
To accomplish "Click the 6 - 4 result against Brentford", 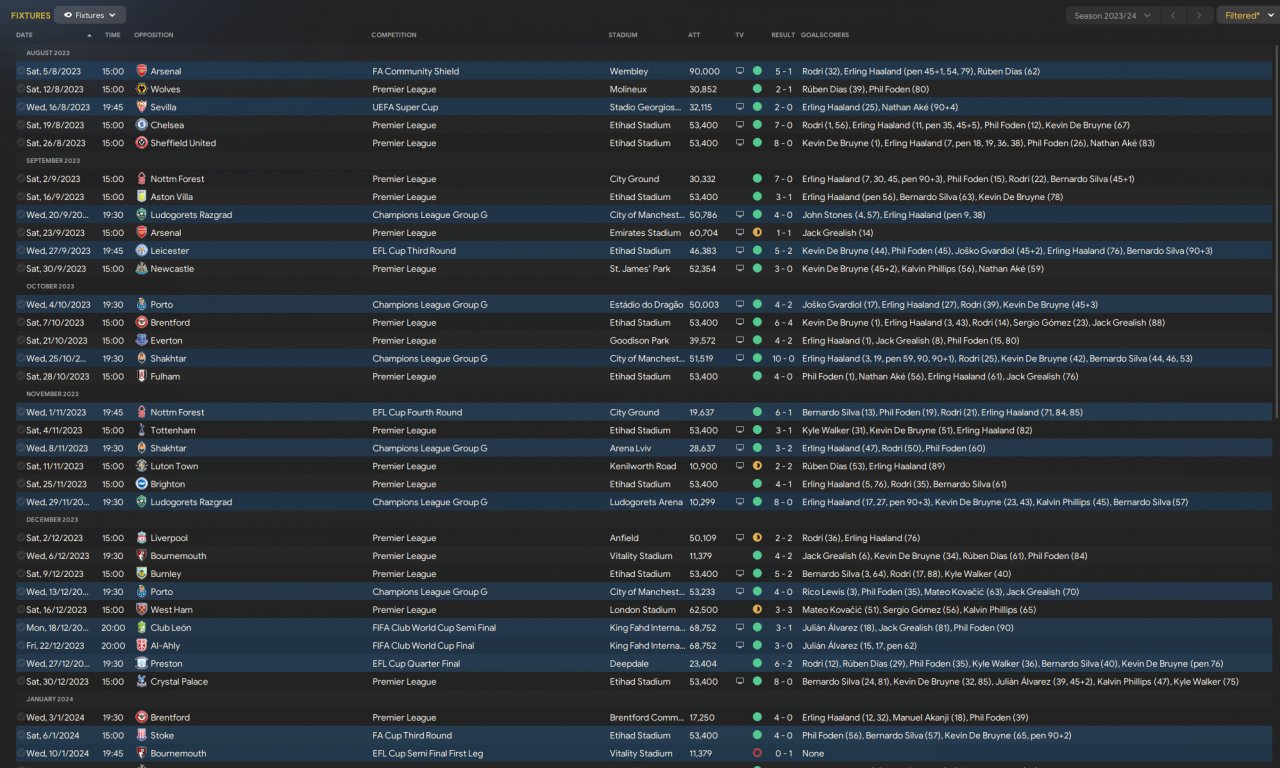I will coord(783,323).
